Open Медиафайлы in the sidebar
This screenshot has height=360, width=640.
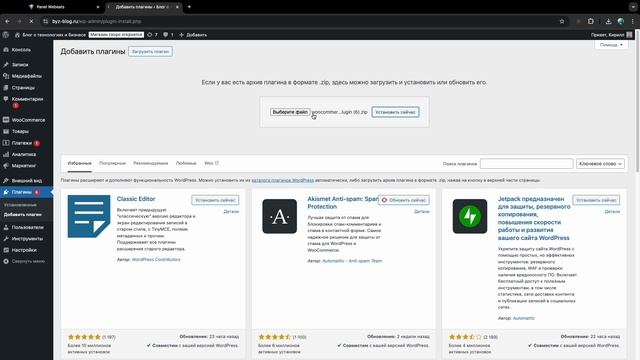[x=26, y=76]
